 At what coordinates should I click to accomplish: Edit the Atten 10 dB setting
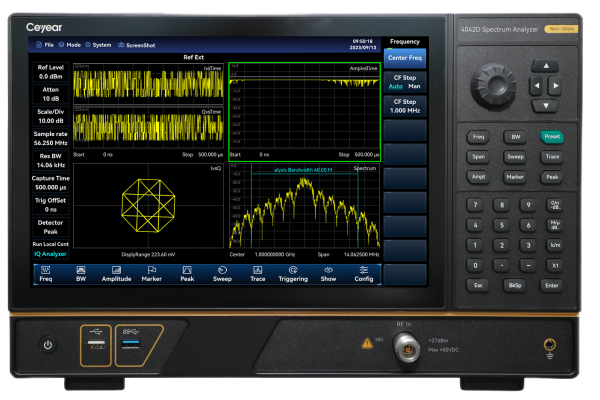coord(51,94)
